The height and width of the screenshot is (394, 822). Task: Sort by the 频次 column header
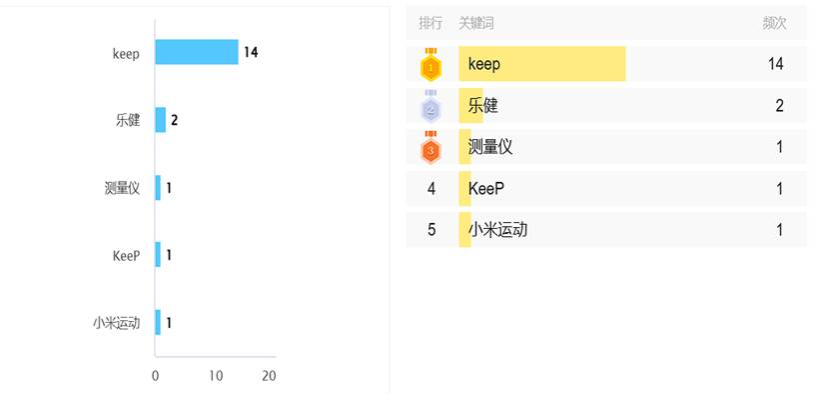point(774,23)
